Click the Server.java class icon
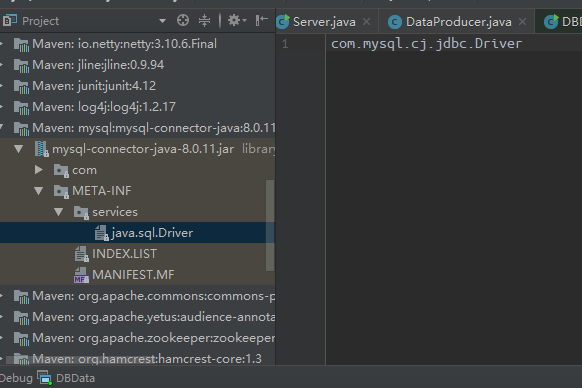 (x=283, y=22)
